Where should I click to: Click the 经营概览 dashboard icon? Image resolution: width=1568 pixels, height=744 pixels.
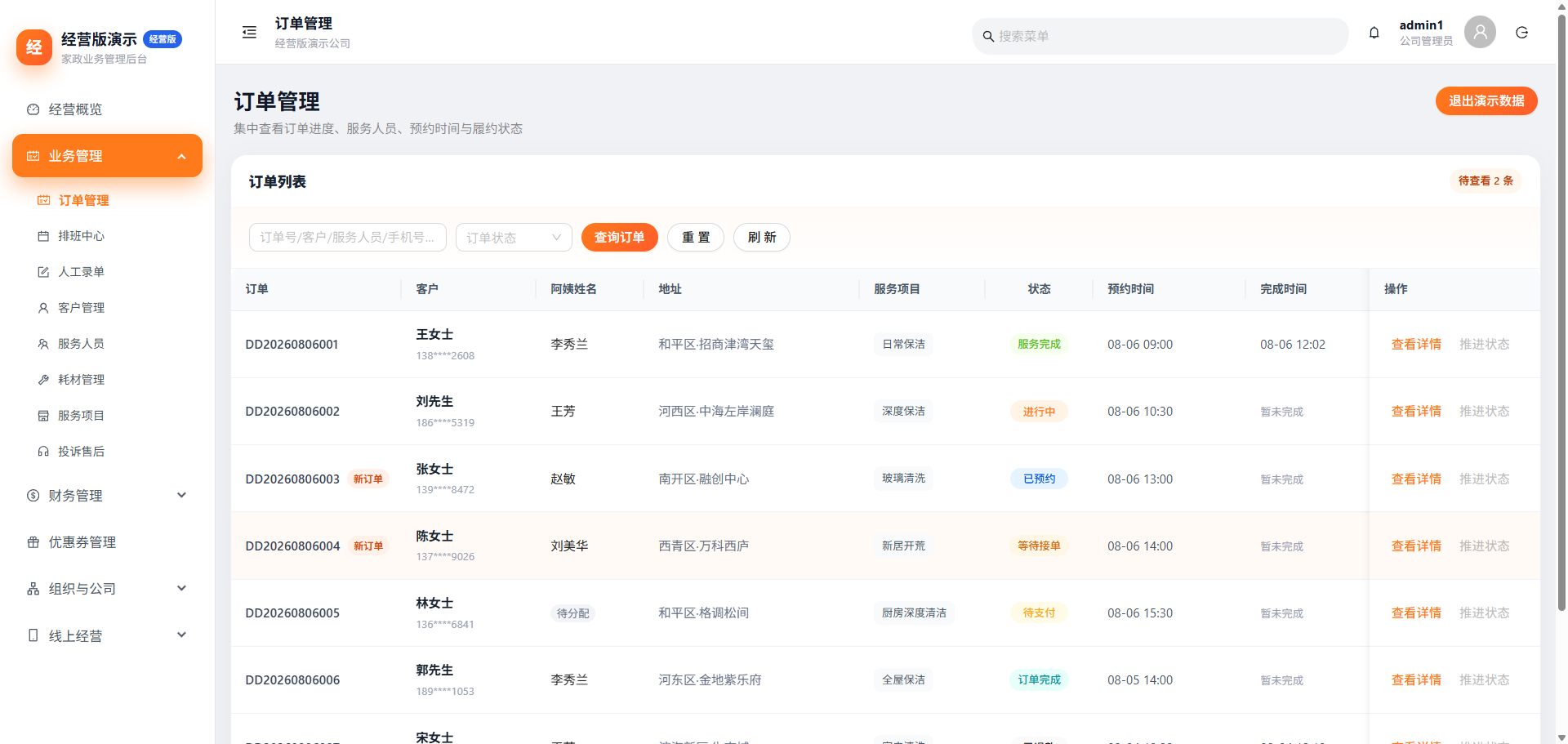[x=33, y=109]
